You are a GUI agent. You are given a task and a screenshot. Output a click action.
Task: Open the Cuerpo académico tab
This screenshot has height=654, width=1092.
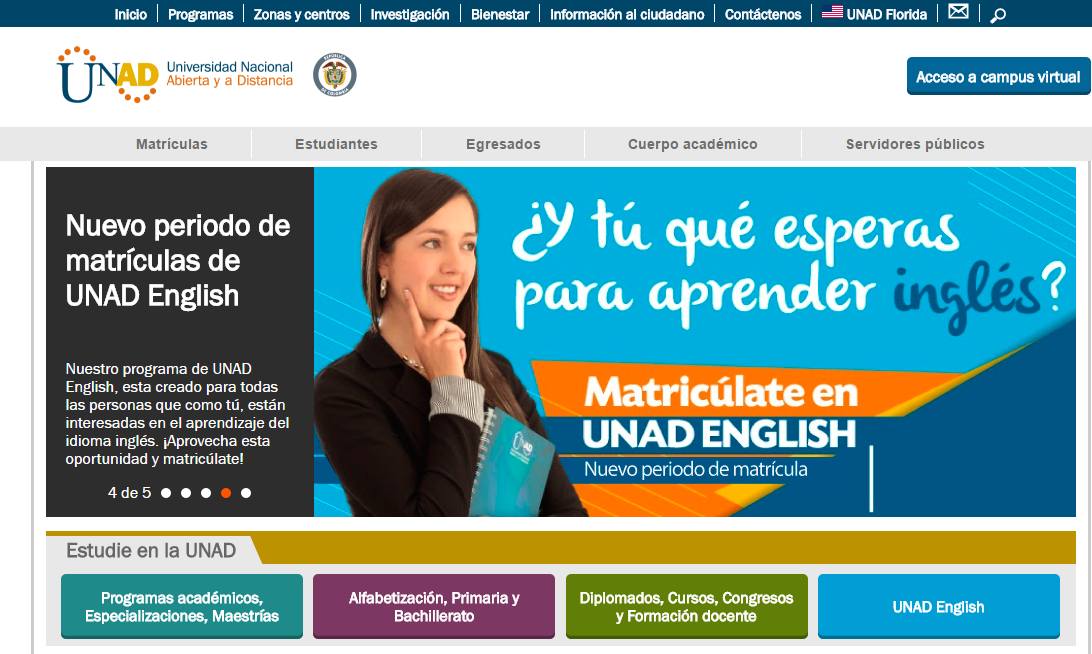(x=693, y=144)
